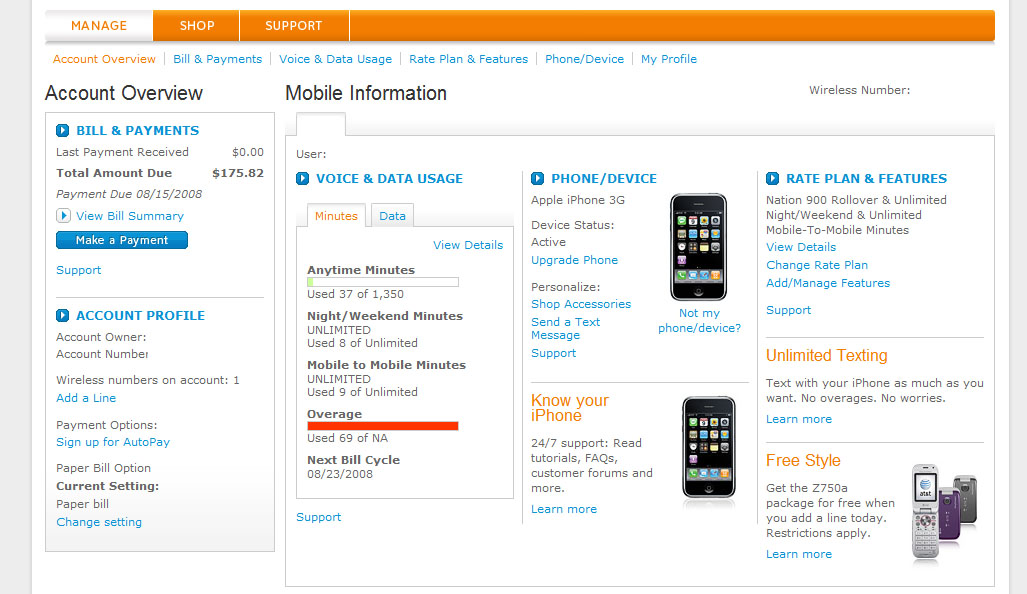The width and height of the screenshot is (1027, 594).
Task: Click the Anytime Minutes usage bar
Action: (383, 282)
